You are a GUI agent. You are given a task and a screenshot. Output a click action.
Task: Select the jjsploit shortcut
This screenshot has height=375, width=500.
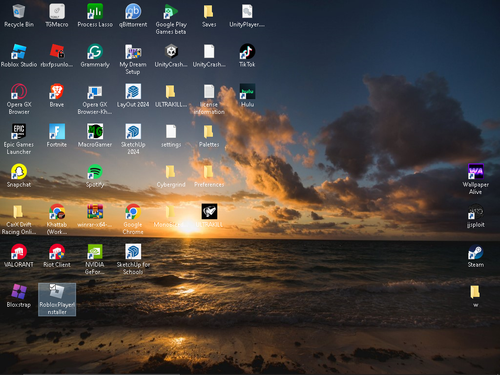(x=476, y=212)
